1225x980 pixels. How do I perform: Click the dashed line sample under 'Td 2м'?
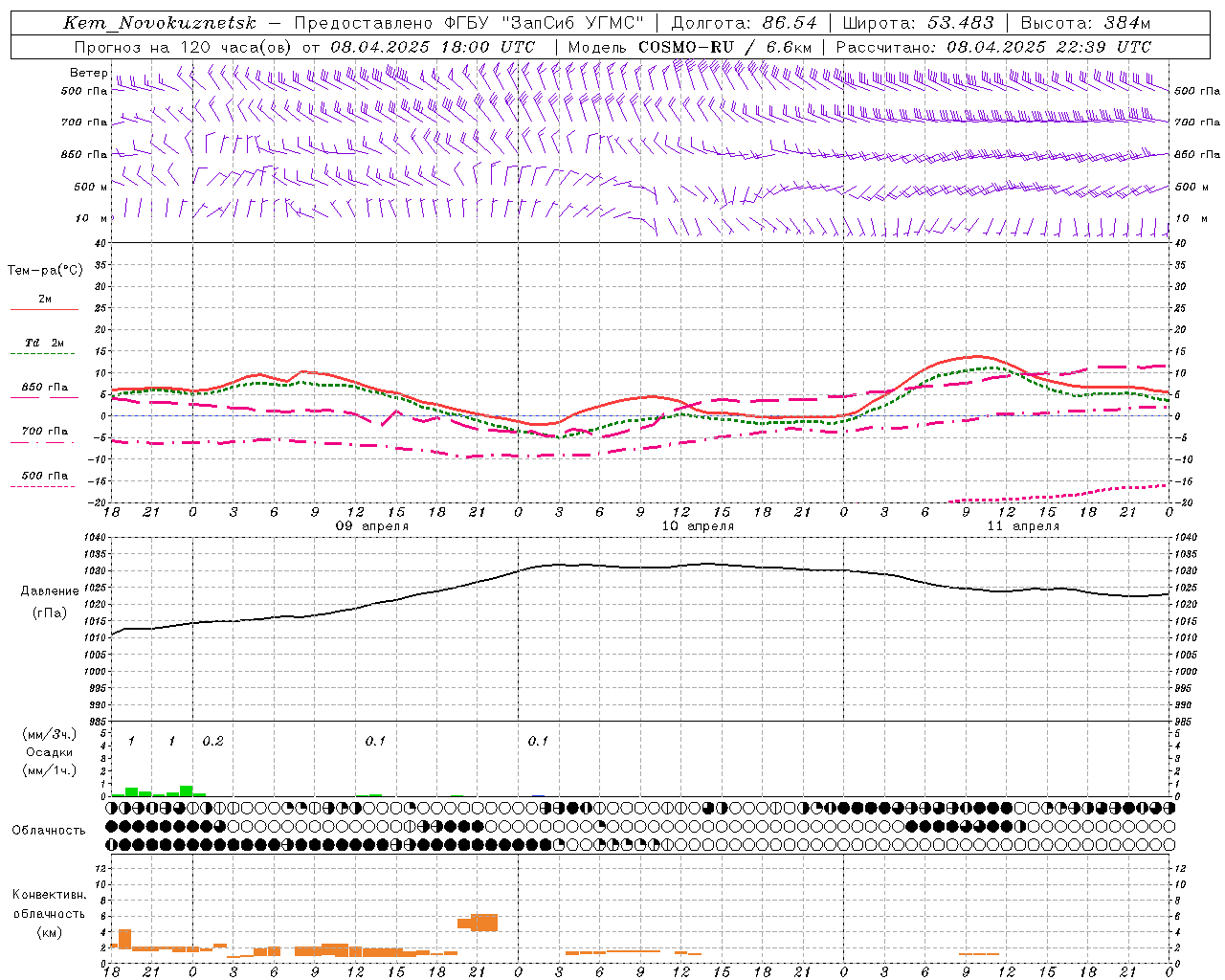point(43,354)
